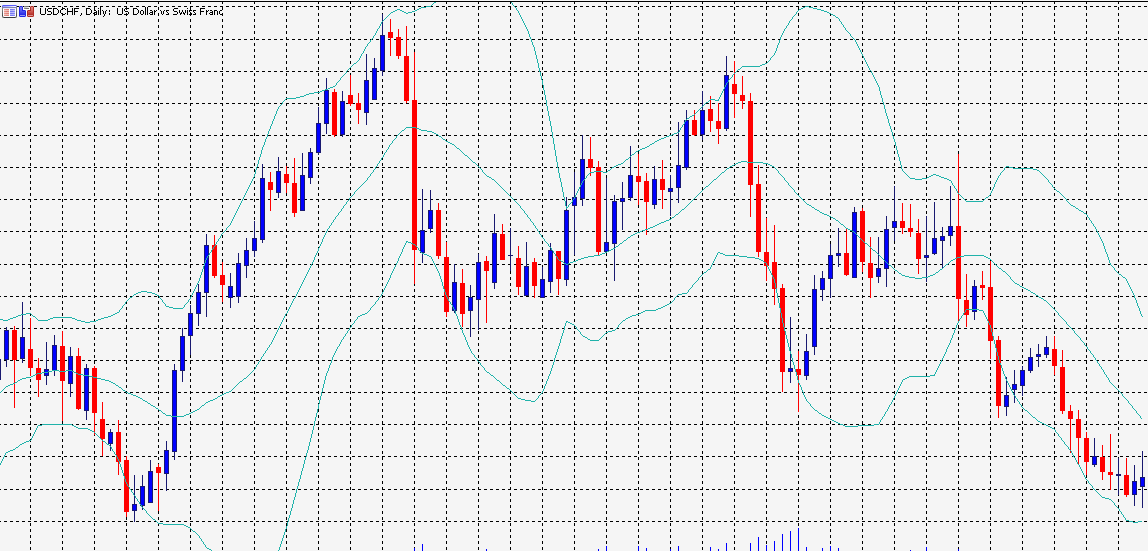The image size is (1148, 551).
Task: Click the long red candle right after the second peak
Action: pyautogui.click(x=750, y=140)
